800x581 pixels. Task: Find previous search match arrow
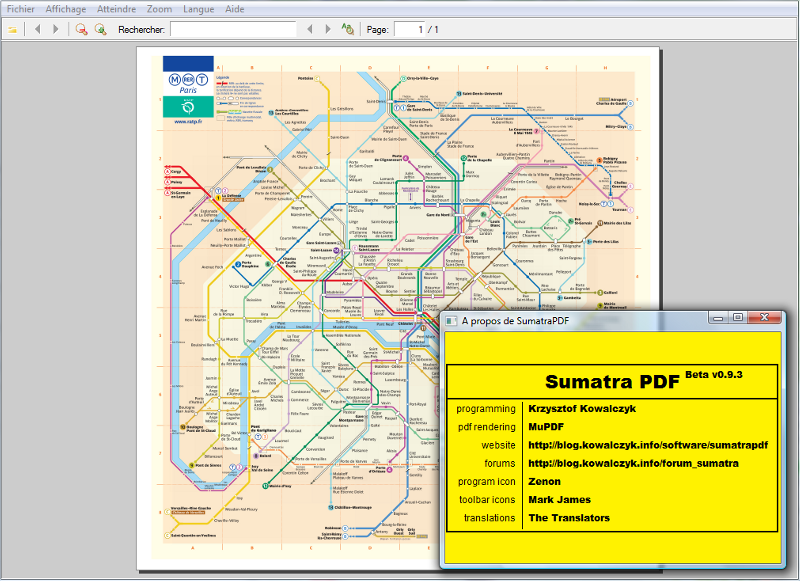tap(310, 29)
